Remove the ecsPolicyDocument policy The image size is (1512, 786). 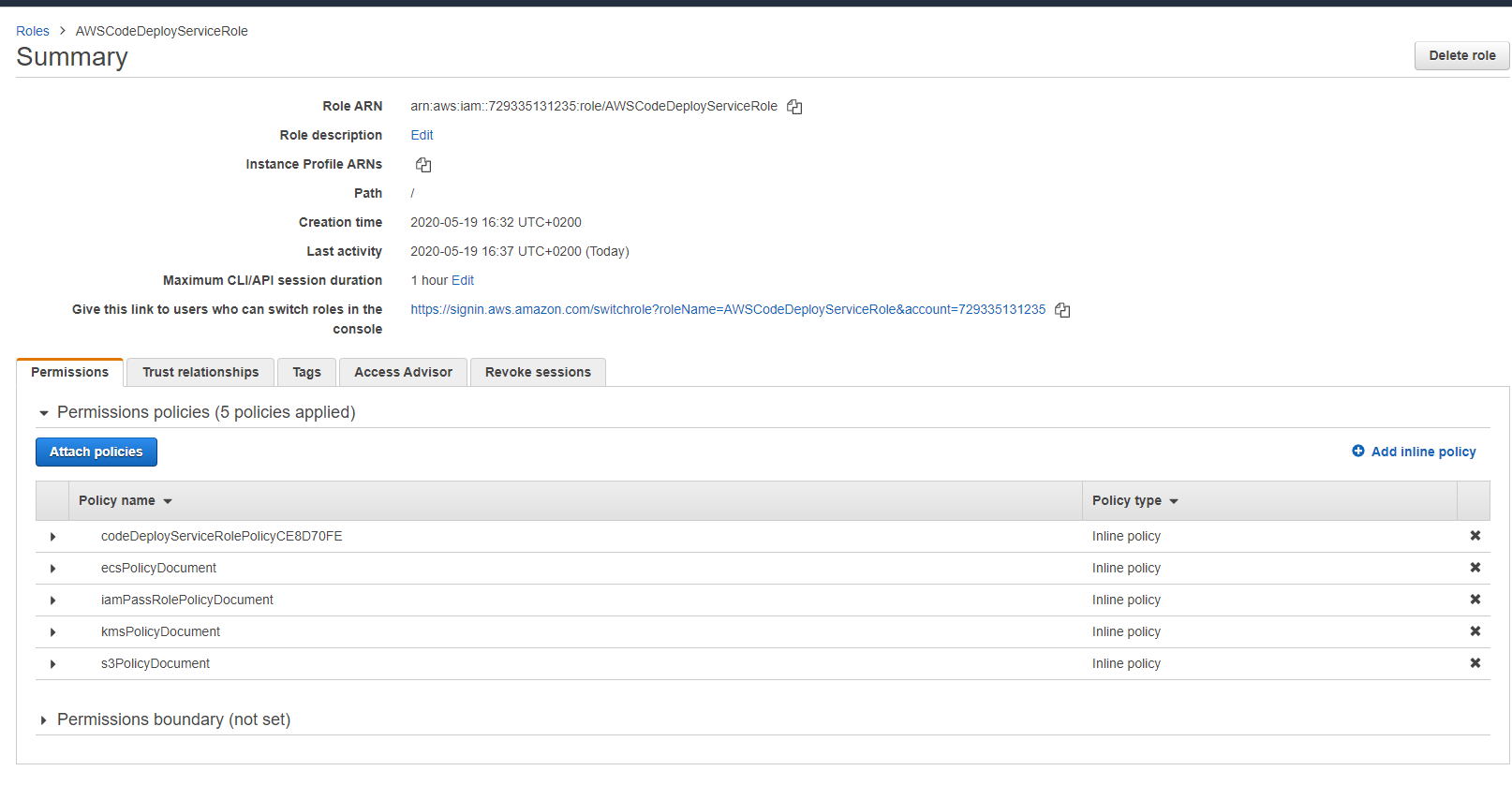(1475, 568)
